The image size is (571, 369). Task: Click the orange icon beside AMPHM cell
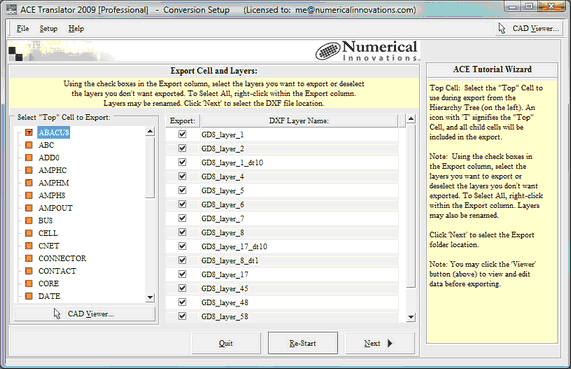click(x=29, y=183)
